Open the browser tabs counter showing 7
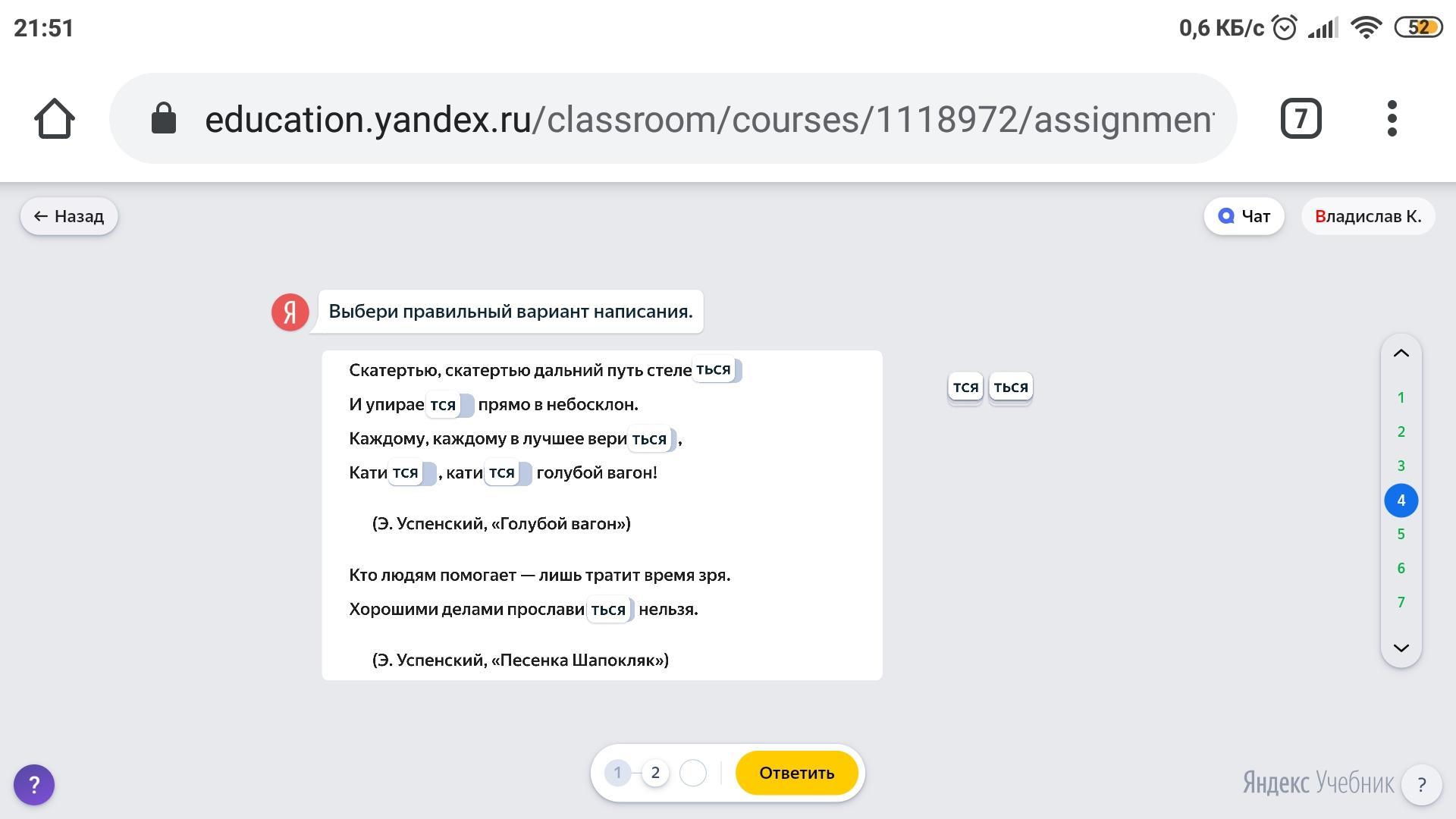Viewport: 1456px width, 819px height. tap(1301, 119)
